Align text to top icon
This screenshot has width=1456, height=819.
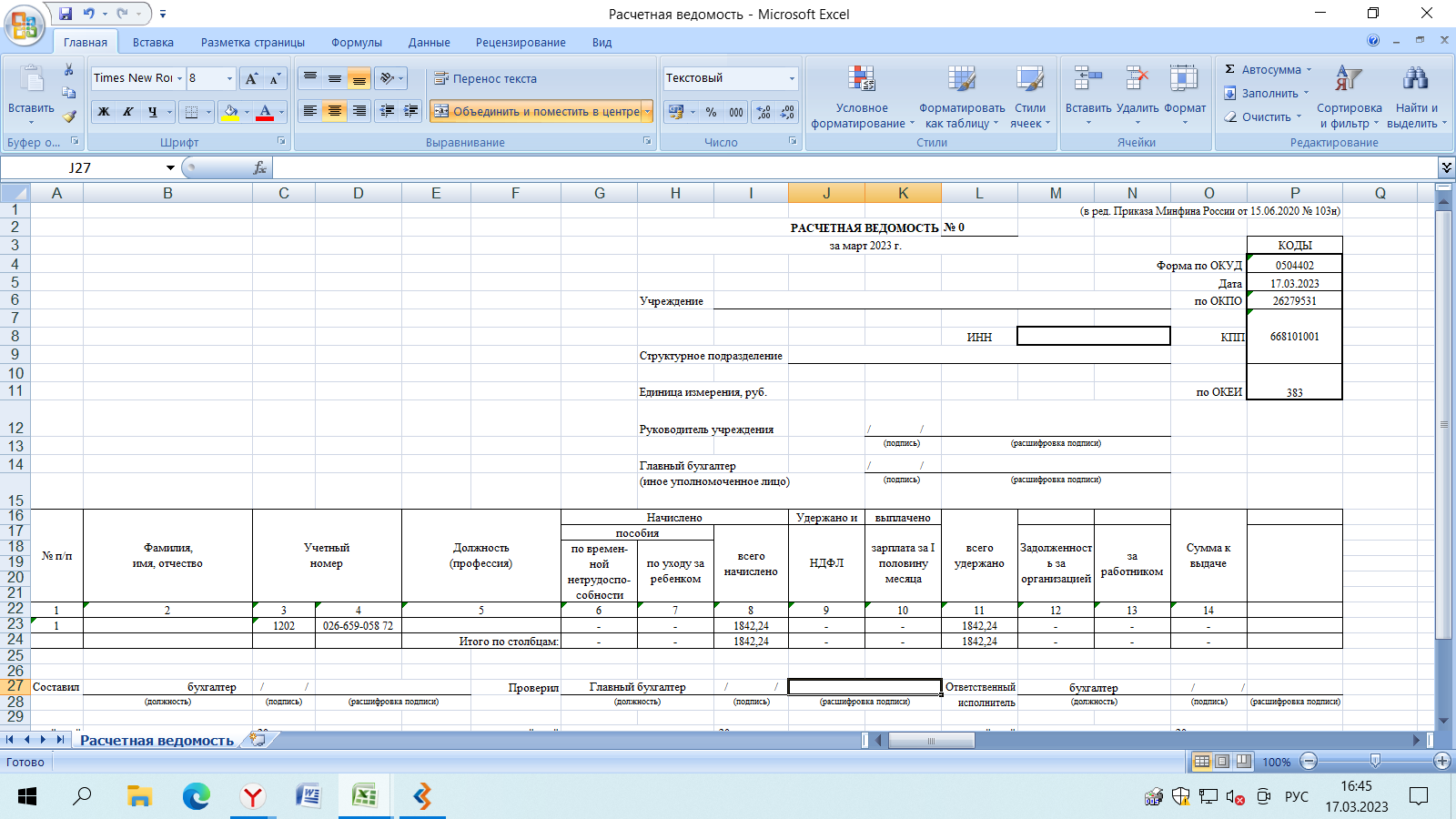pos(310,78)
